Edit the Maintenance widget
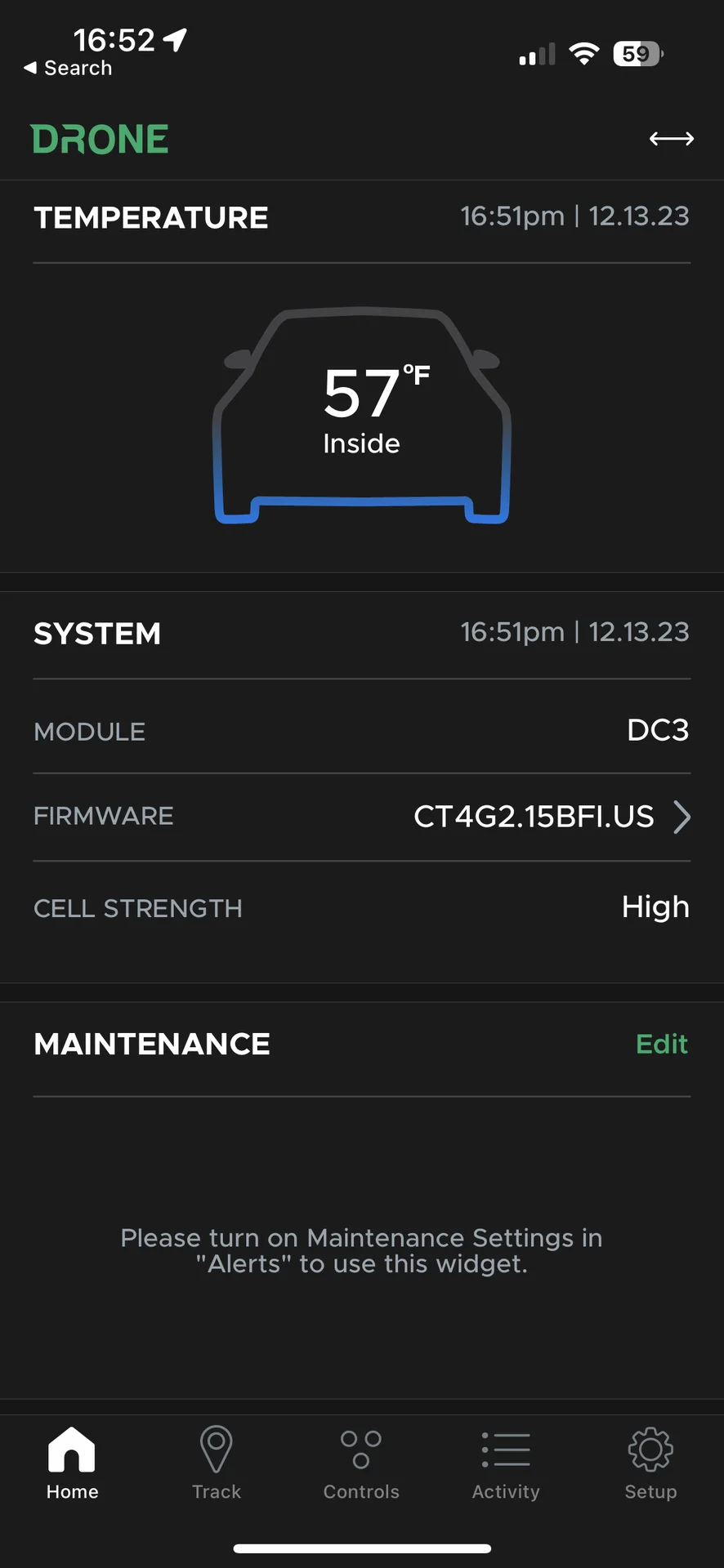Screen dimensions: 724x1568 coord(661,1045)
